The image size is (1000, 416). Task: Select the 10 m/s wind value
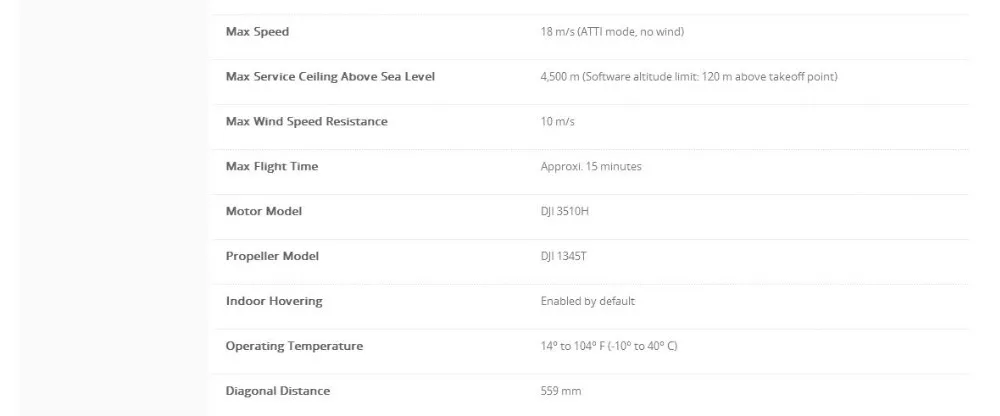pos(557,121)
